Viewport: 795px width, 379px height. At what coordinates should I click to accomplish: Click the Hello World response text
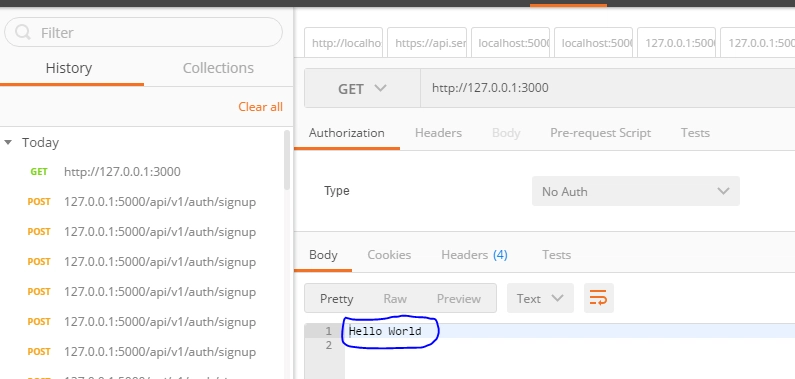[x=385, y=331]
